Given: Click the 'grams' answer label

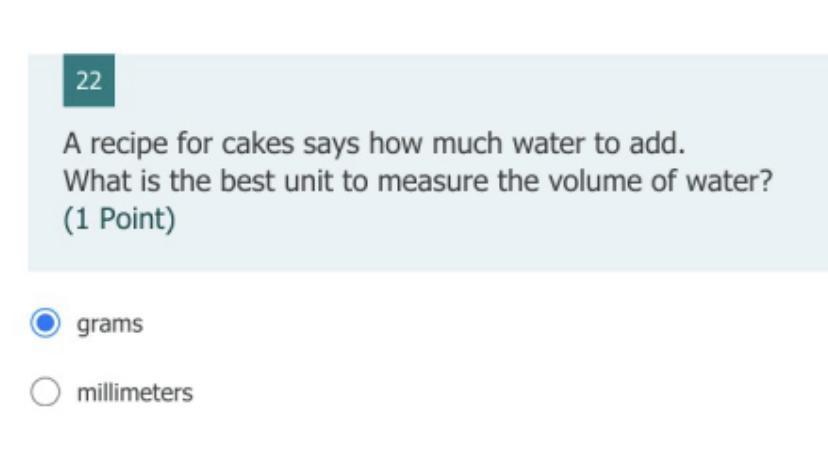Looking at the screenshot, I should pyautogui.click(x=110, y=324).
